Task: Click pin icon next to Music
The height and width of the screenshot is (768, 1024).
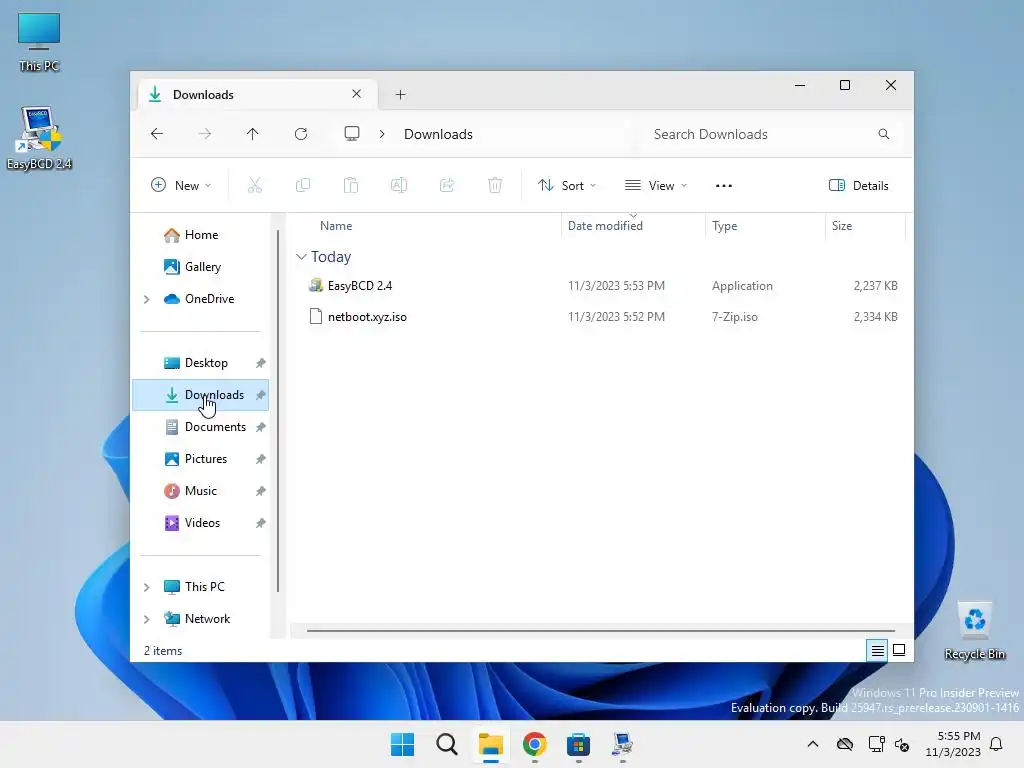Action: pos(261,491)
